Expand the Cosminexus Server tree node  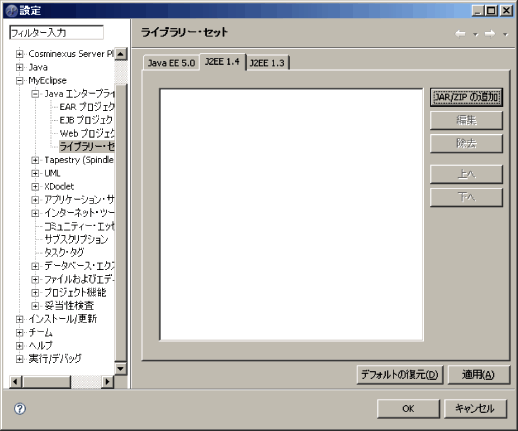(20, 54)
